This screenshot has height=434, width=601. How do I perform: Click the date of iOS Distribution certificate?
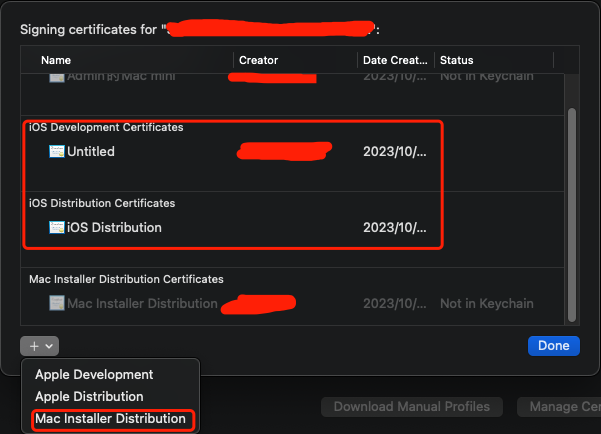click(395, 227)
